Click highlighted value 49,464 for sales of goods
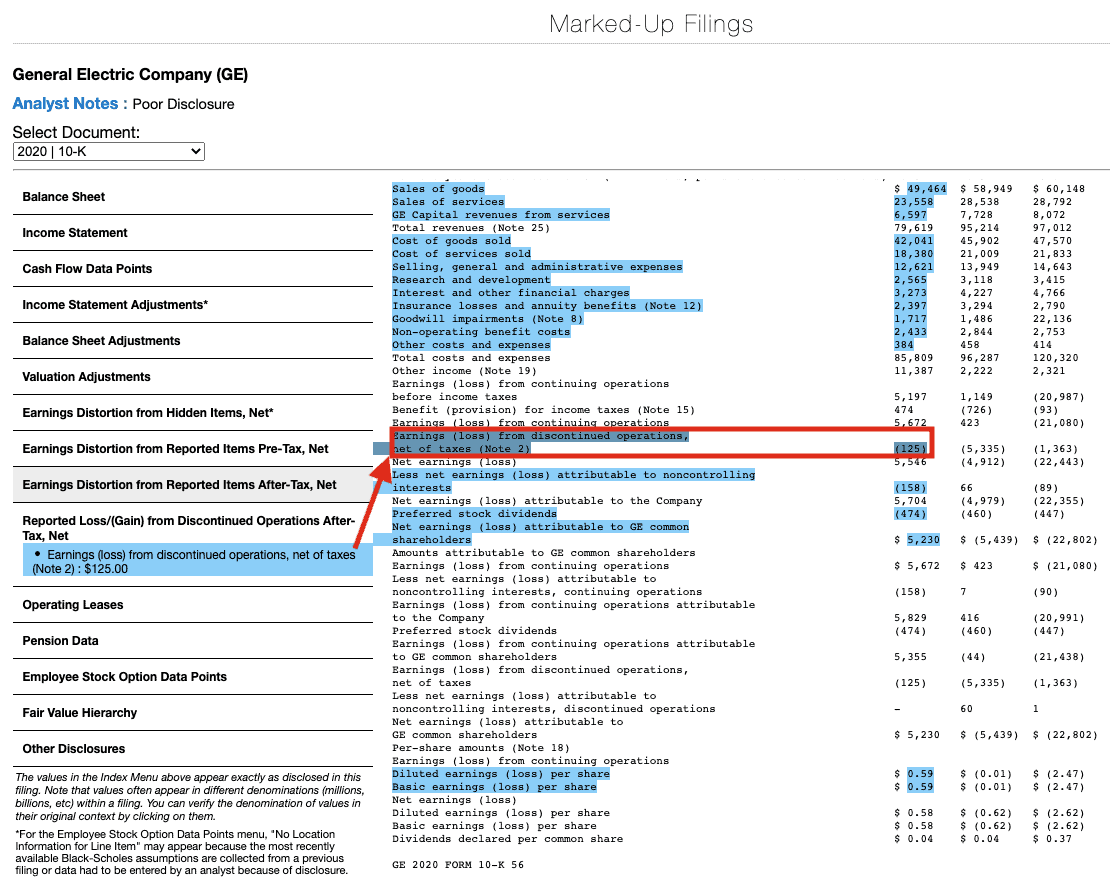 pyautogui.click(x=927, y=189)
